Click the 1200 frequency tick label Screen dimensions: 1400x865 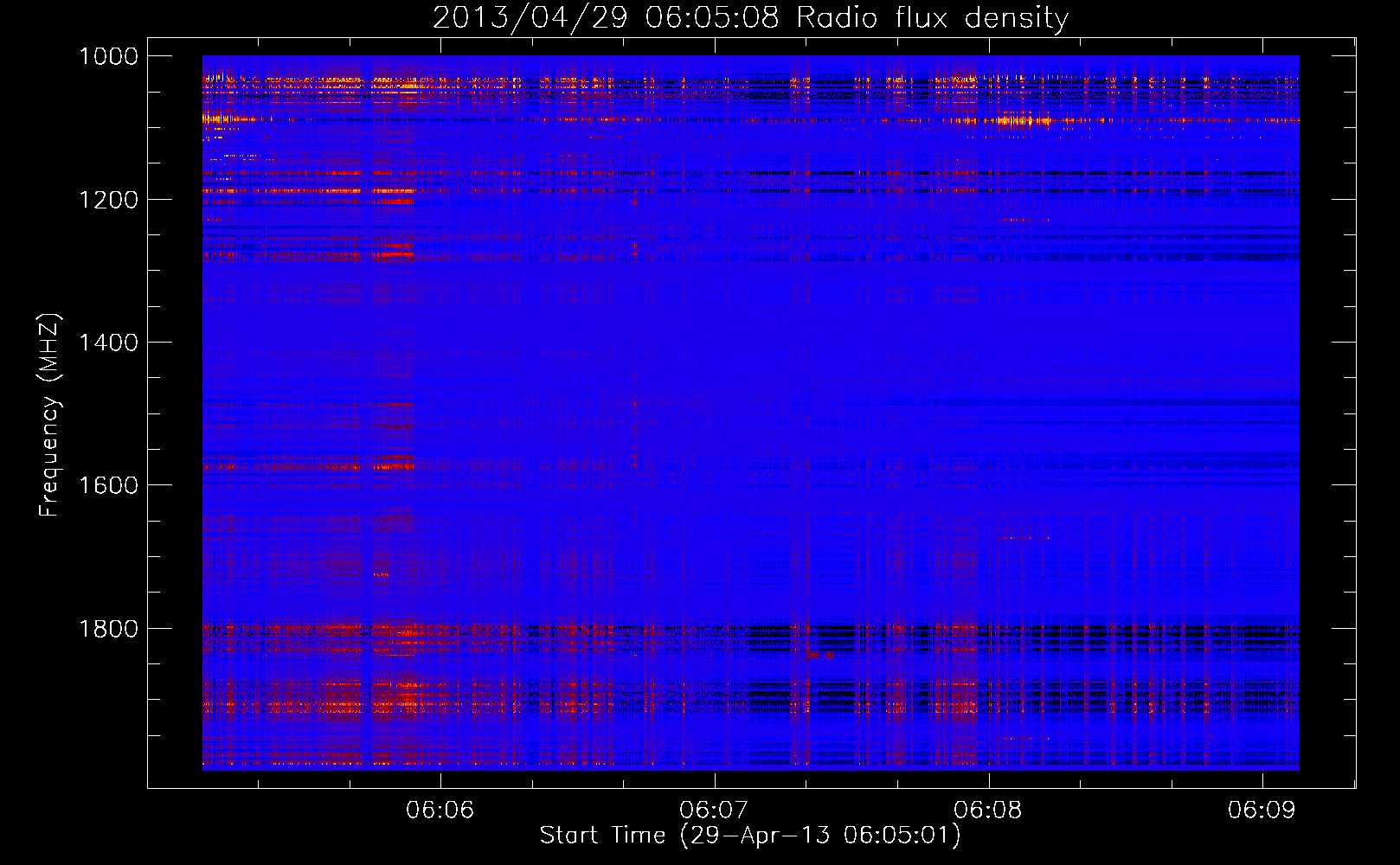coord(108,200)
